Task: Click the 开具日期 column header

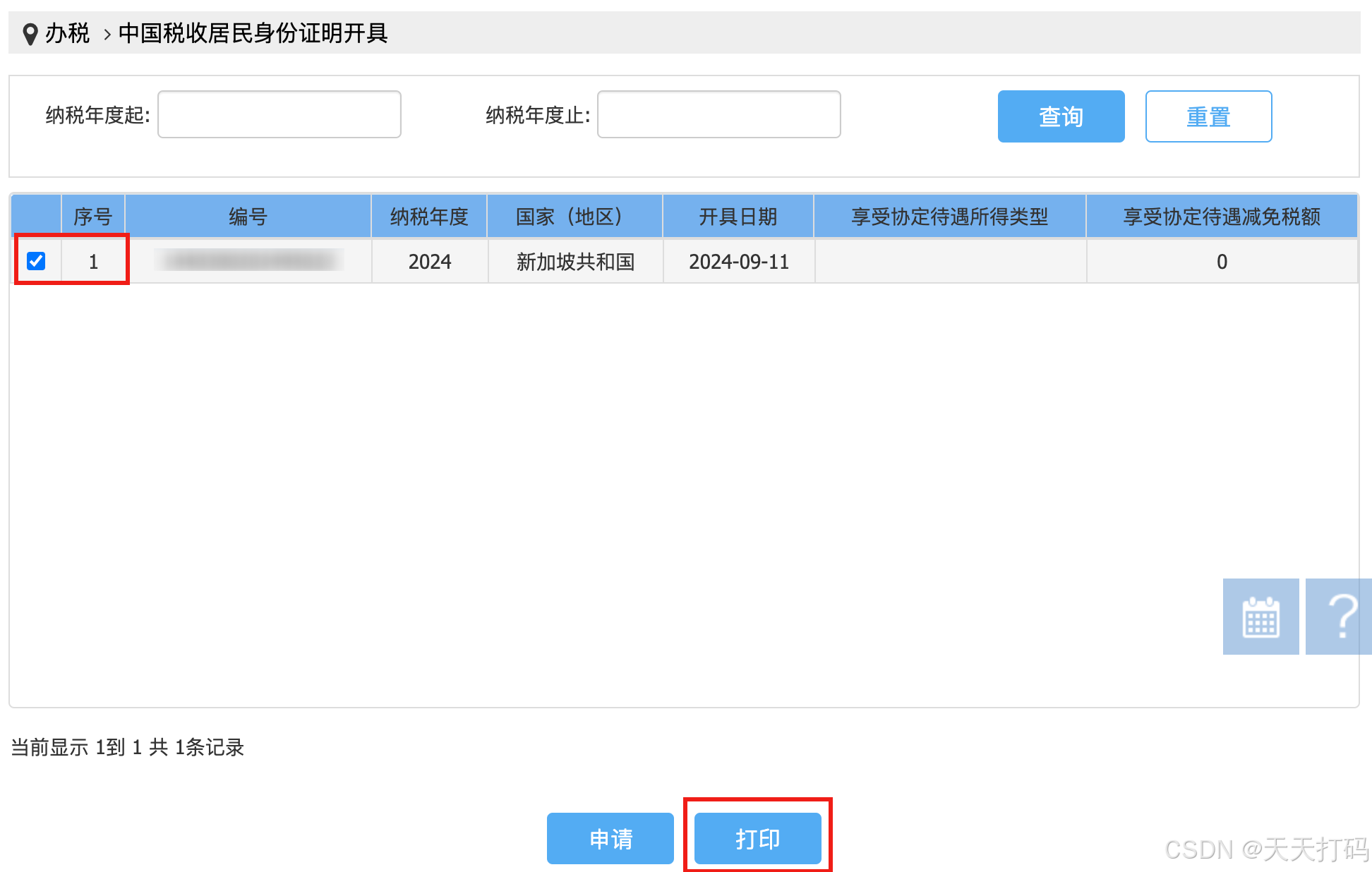Action: point(738,217)
